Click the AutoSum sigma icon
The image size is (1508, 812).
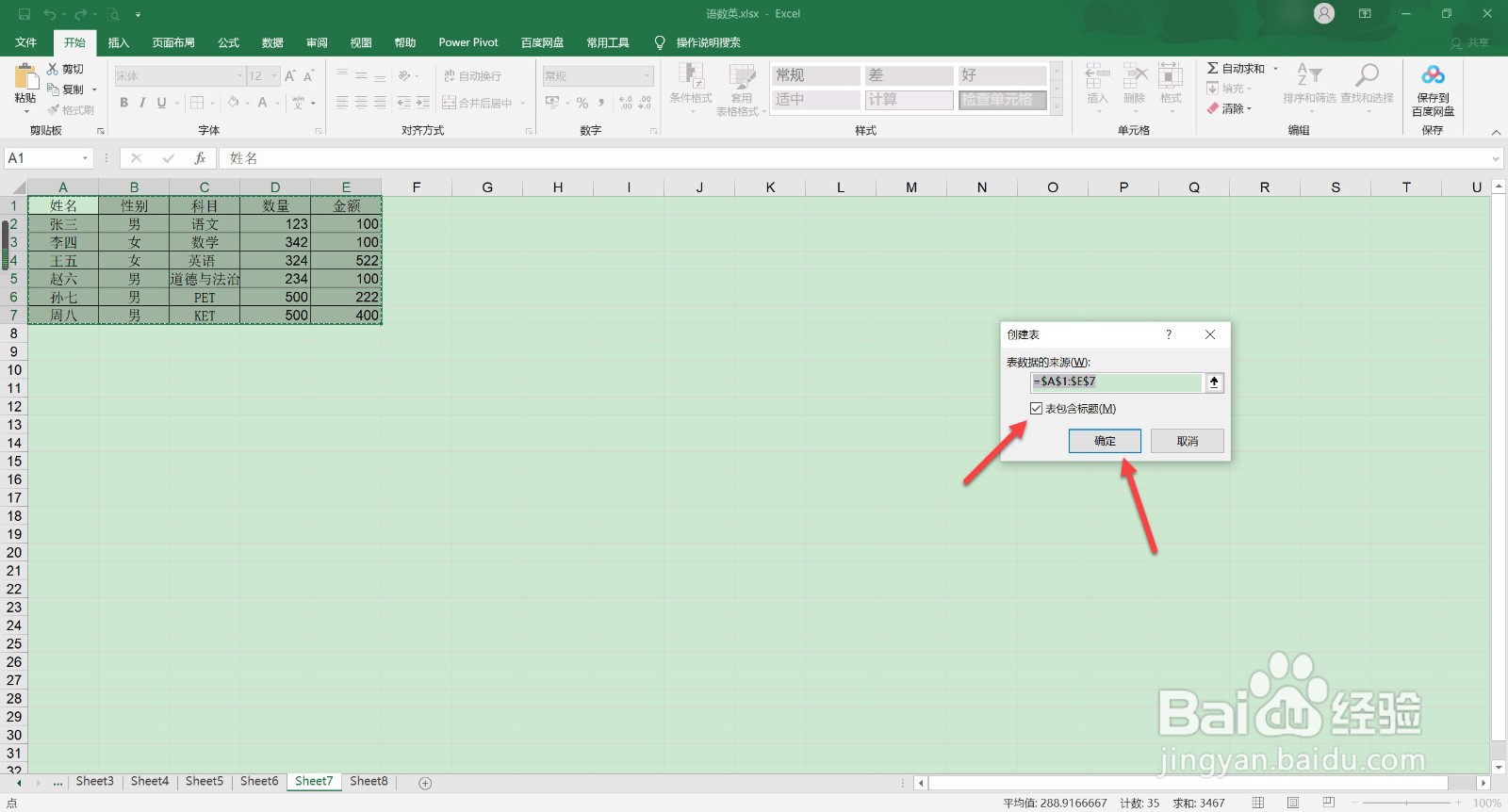tap(1213, 68)
